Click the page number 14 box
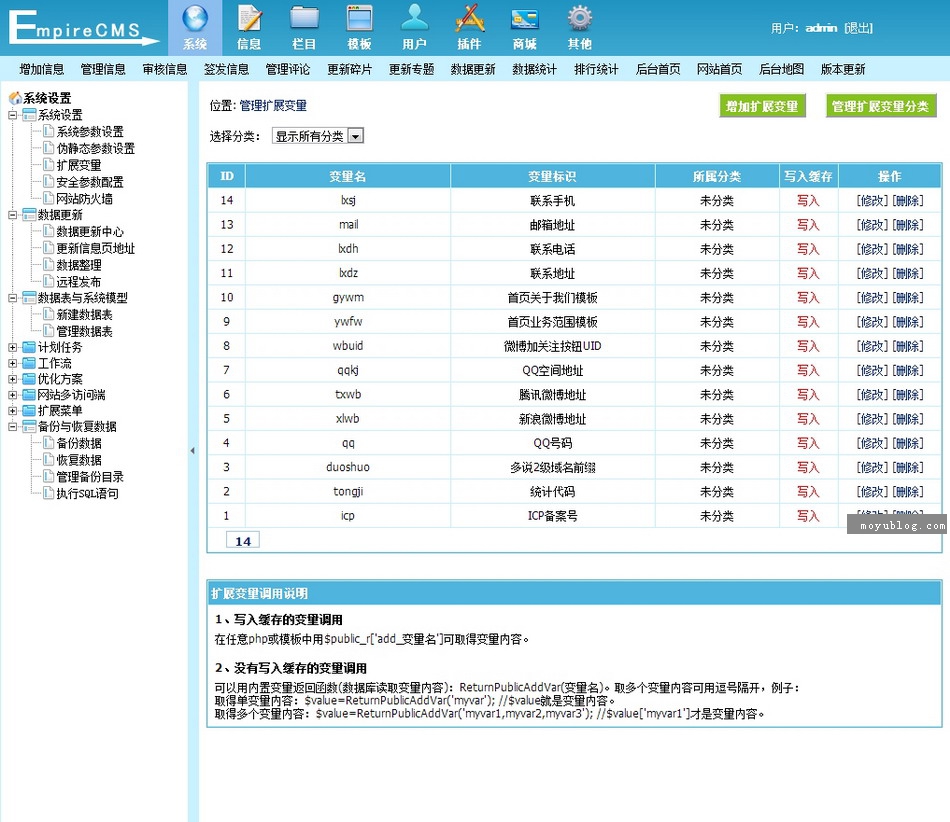This screenshot has height=822, width=950. pyautogui.click(x=243, y=540)
